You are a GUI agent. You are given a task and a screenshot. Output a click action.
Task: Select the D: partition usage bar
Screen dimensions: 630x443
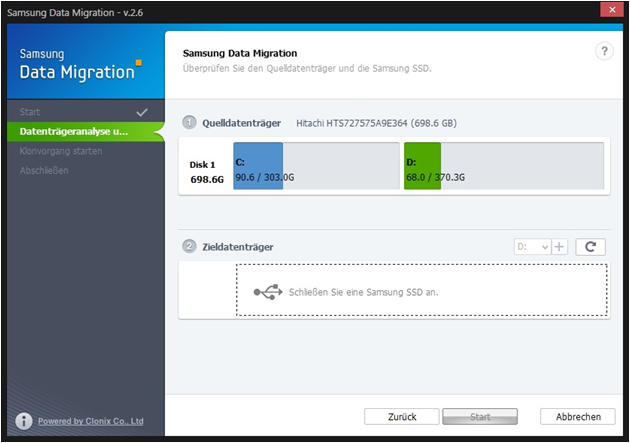click(x=504, y=165)
